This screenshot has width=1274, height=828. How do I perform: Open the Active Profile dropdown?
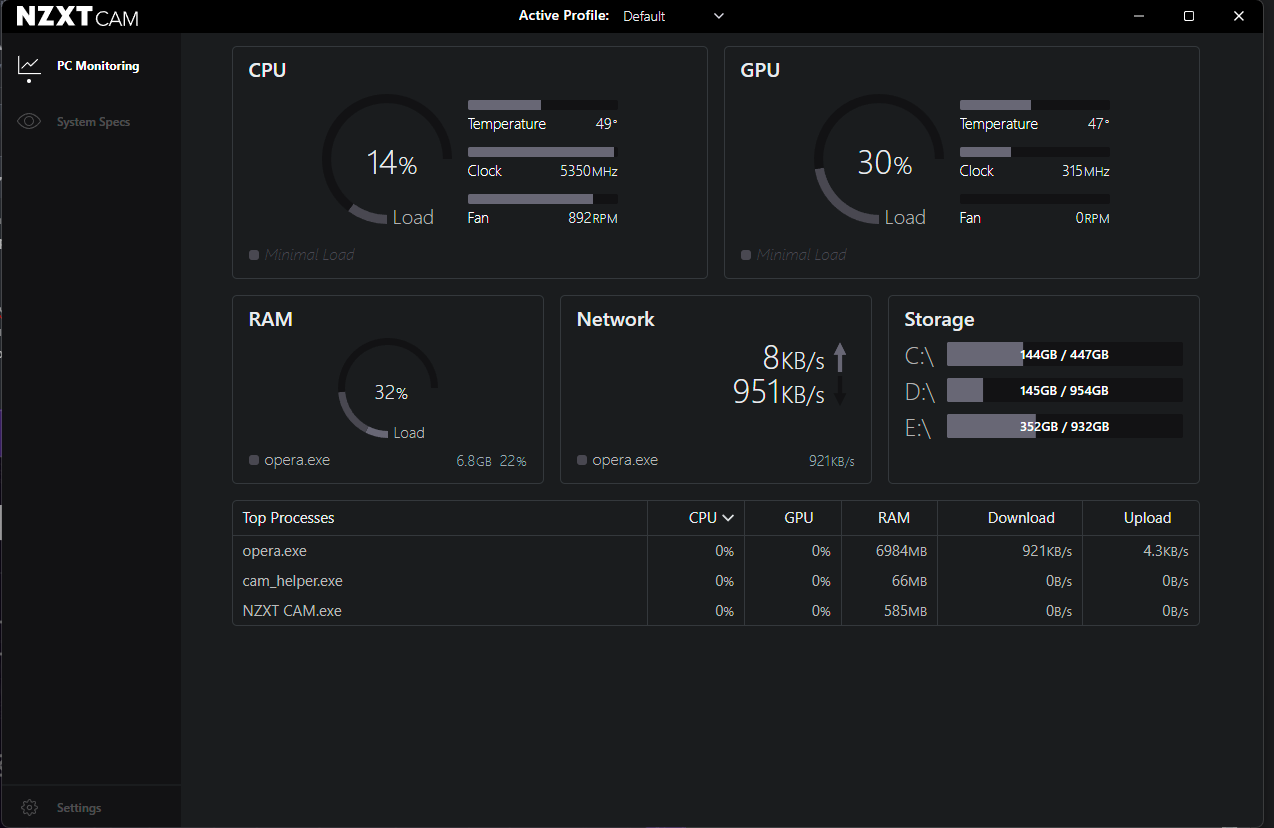(x=673, y=16)
